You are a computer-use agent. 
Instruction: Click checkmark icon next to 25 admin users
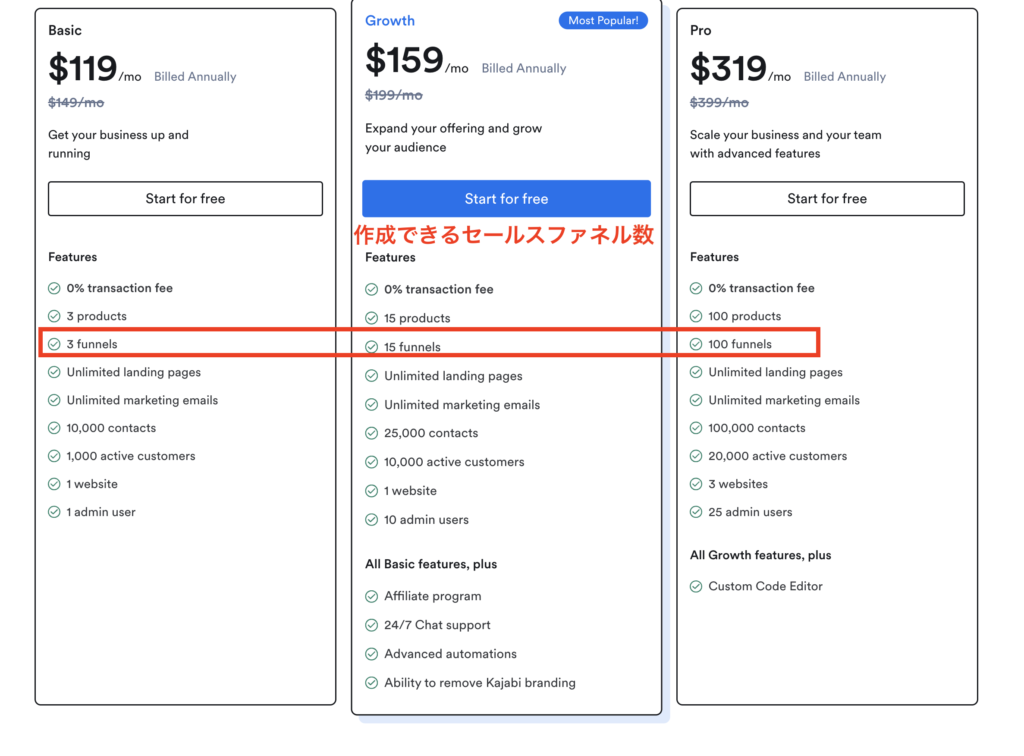pyautogui.click(x=696, y=512)
